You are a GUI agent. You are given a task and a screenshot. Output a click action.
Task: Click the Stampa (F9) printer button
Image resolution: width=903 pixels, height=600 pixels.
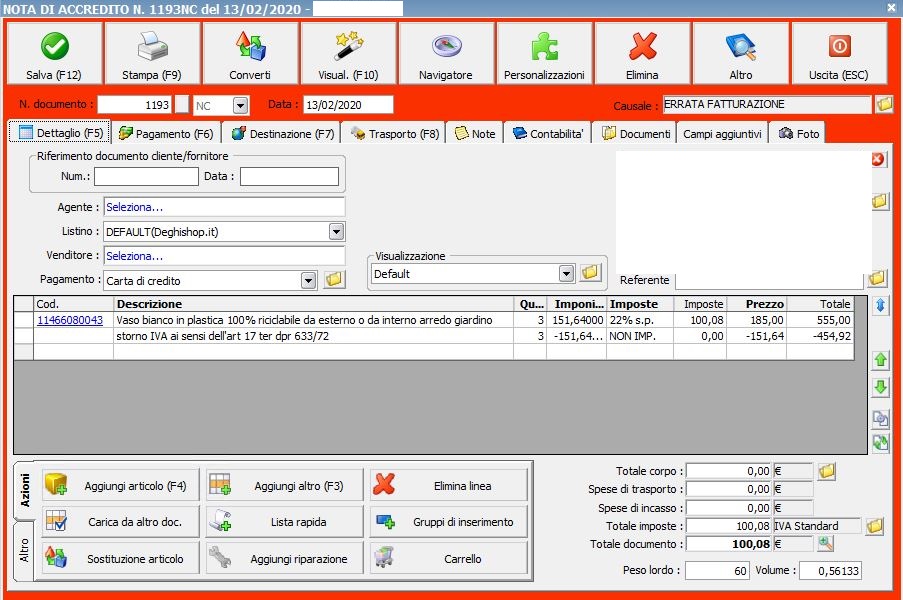click(x=152, y=54)
